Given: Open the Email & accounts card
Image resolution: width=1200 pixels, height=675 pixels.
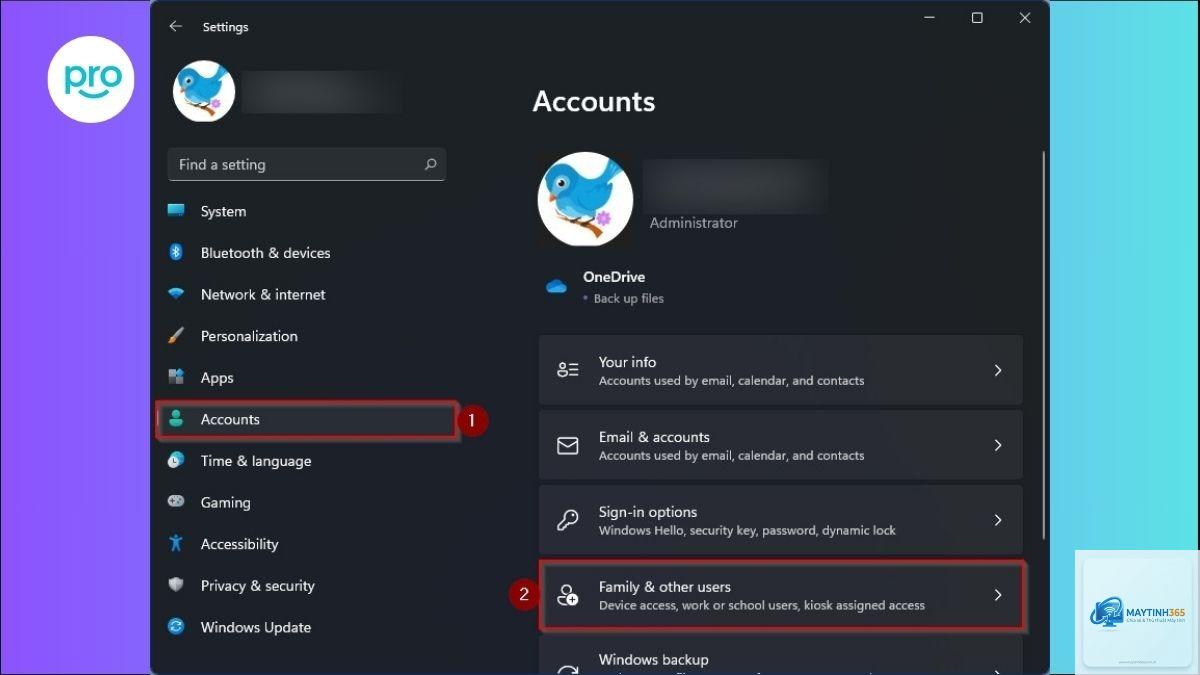Looking at the screenshot, I should pyautogui.click(x=781, y=445).
